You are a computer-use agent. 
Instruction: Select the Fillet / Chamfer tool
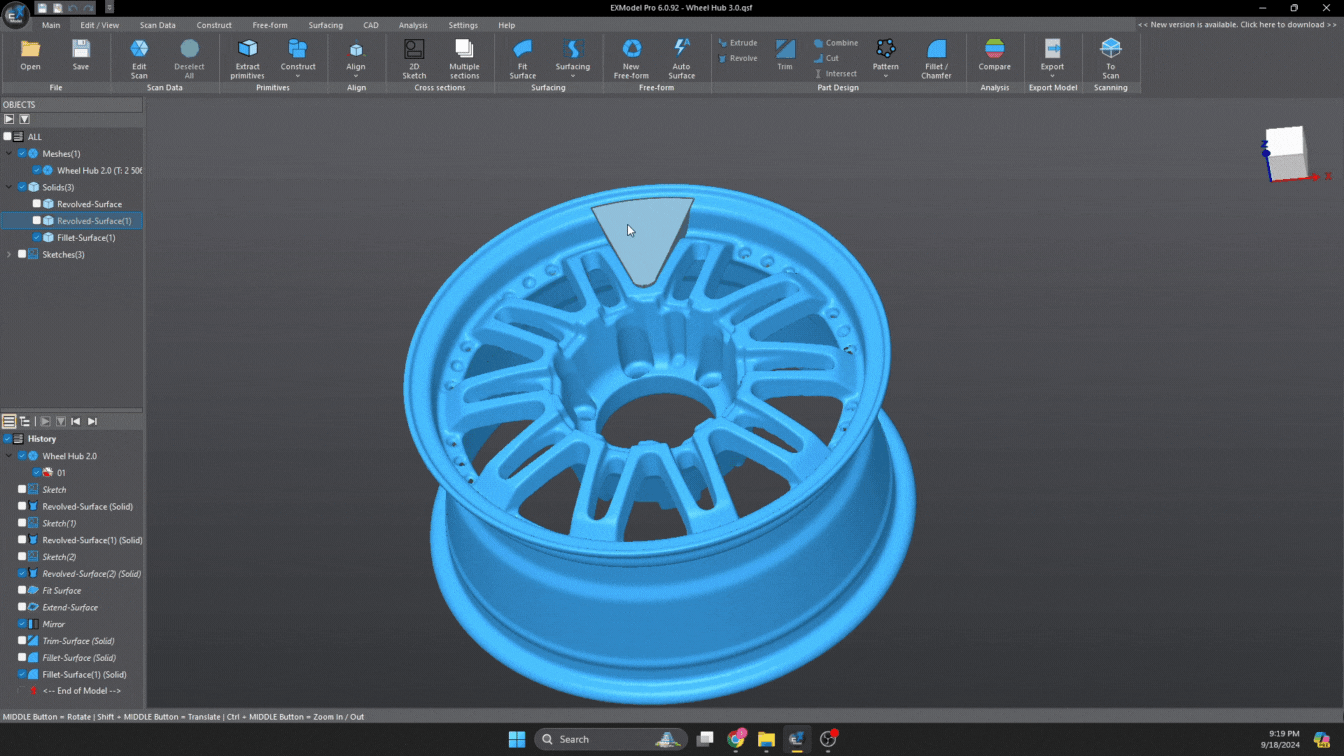936,50
